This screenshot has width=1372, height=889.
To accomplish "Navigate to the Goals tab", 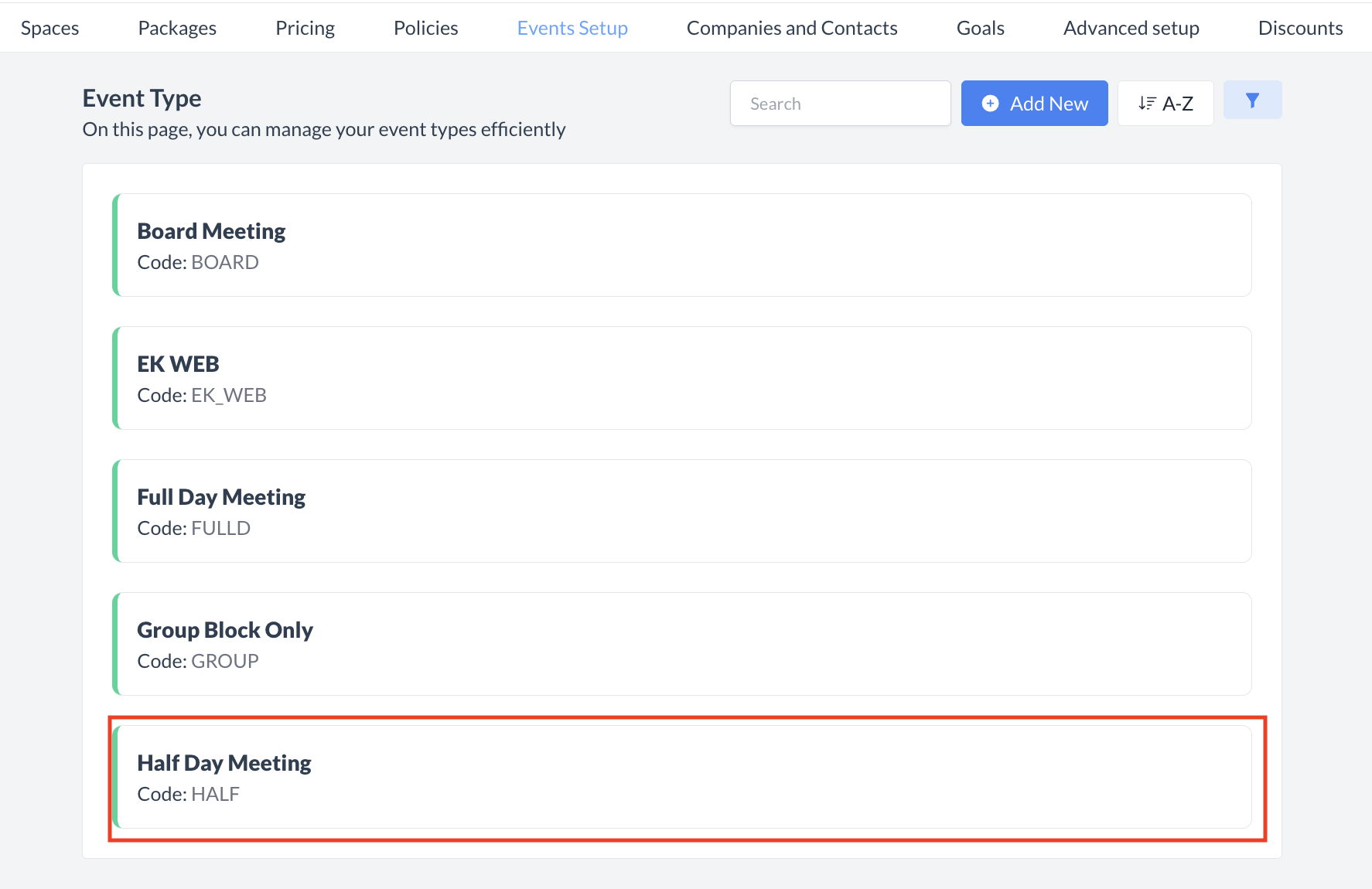I will (x=980, y=29).
